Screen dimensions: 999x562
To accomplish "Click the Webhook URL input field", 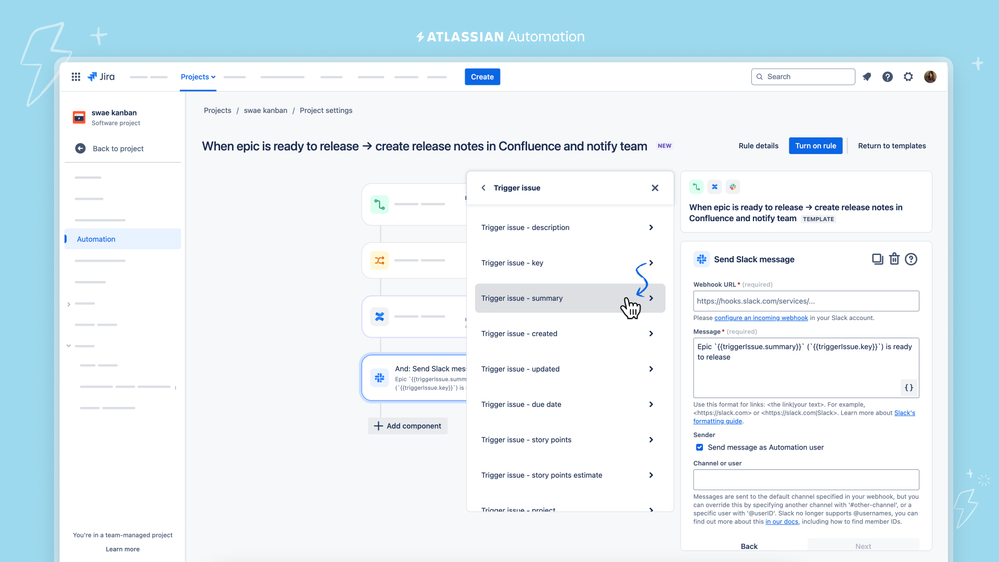I will pos(806,301).
